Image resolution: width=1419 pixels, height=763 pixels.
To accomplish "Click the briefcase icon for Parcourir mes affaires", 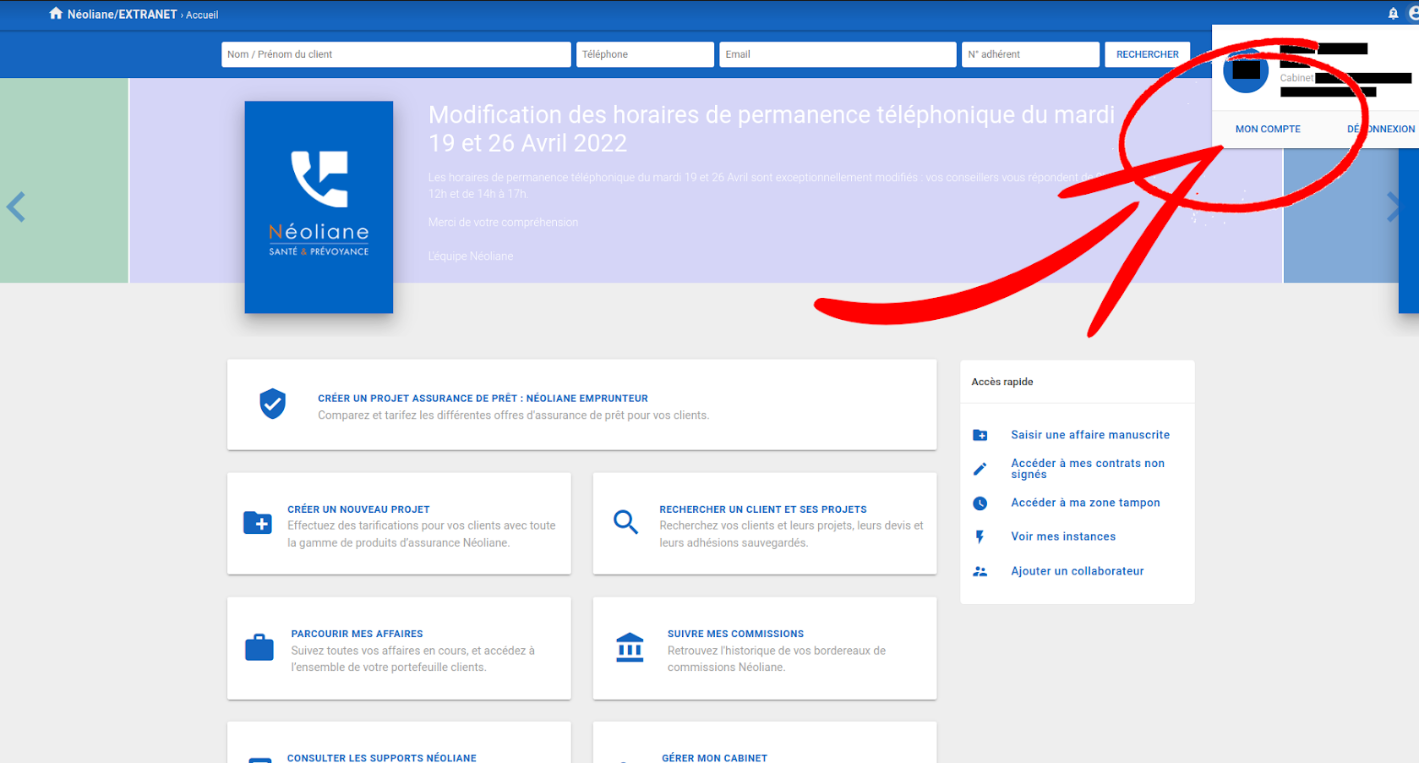I will pyautogui.click(x=259, y=648).
